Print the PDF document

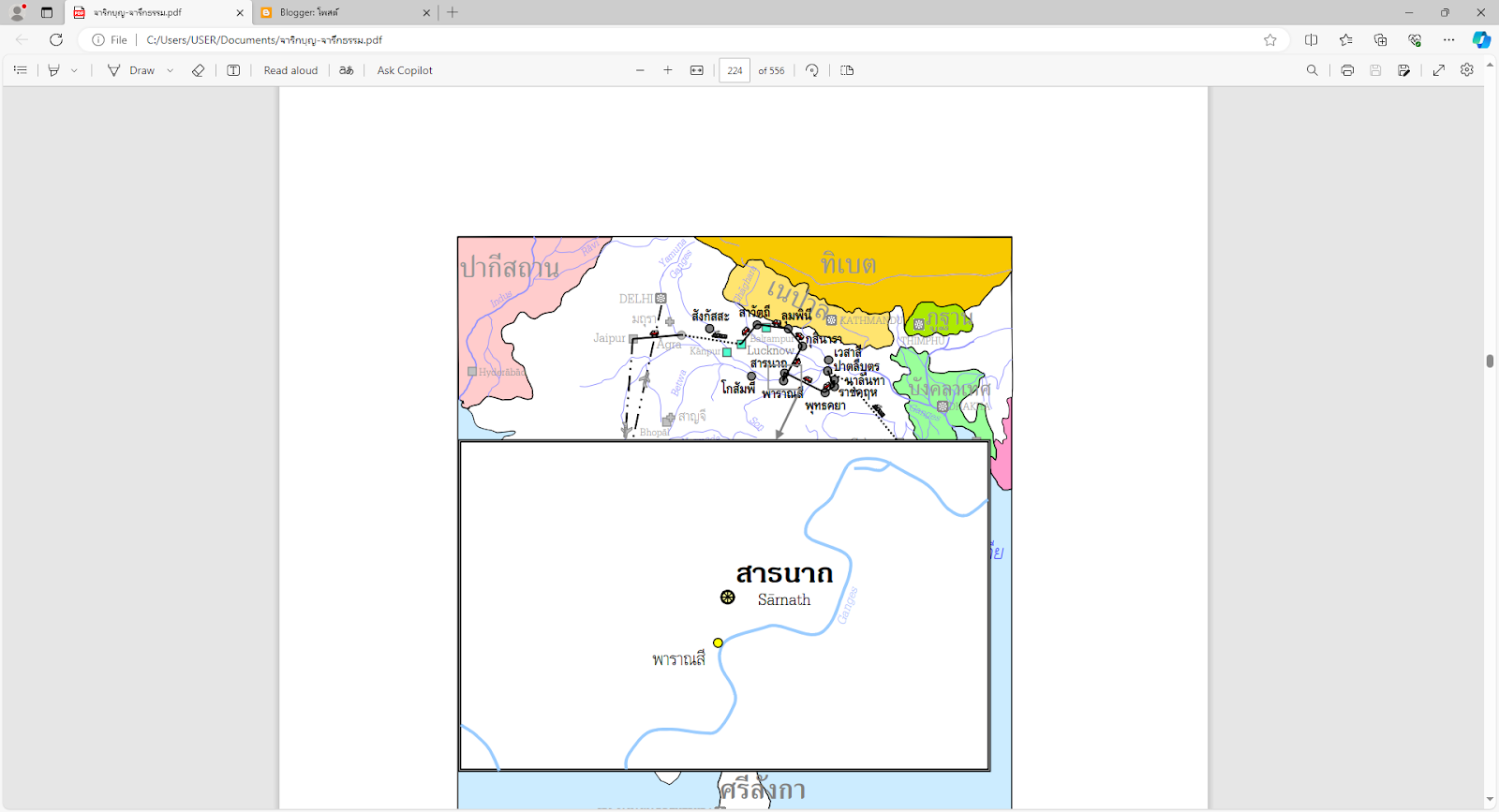click(1347, 70)
